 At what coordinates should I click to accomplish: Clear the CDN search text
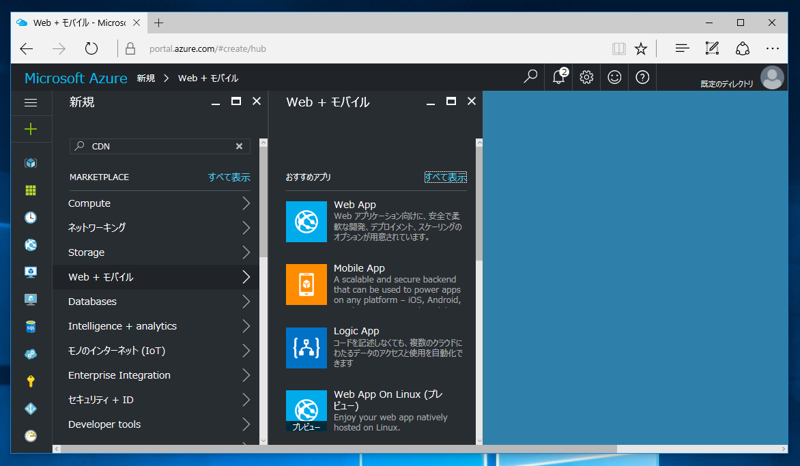(239, 146)
